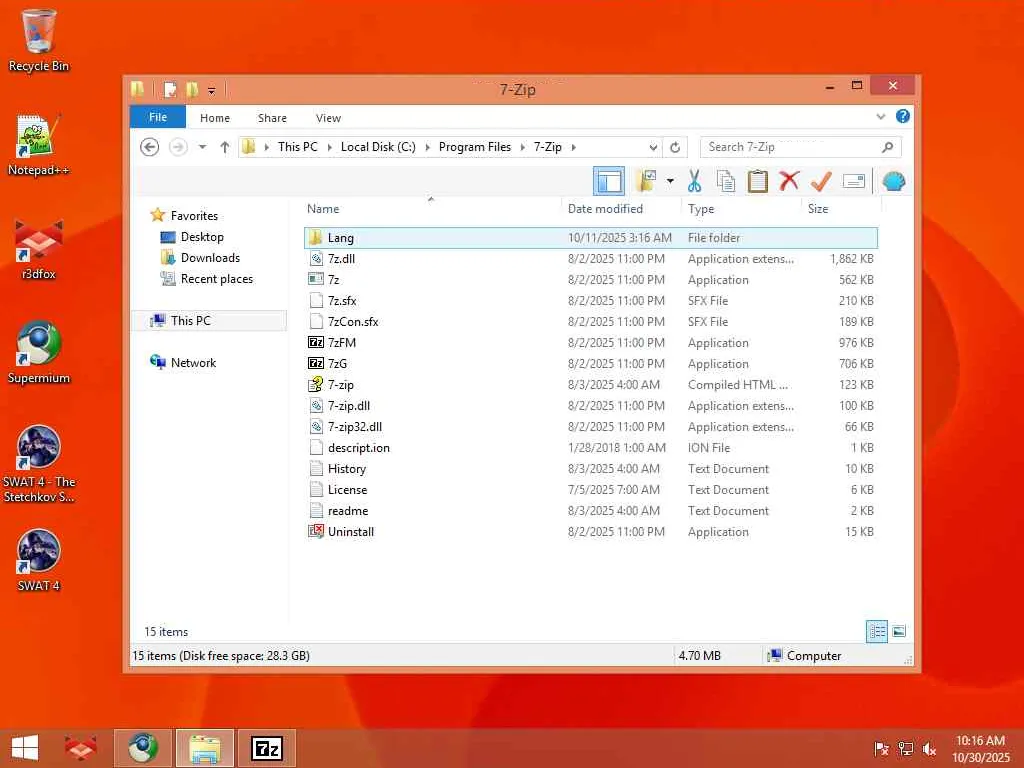The height and width of the screenshot is (768, 1024).
Task: Select the Uninstall application
Action: 590,532
